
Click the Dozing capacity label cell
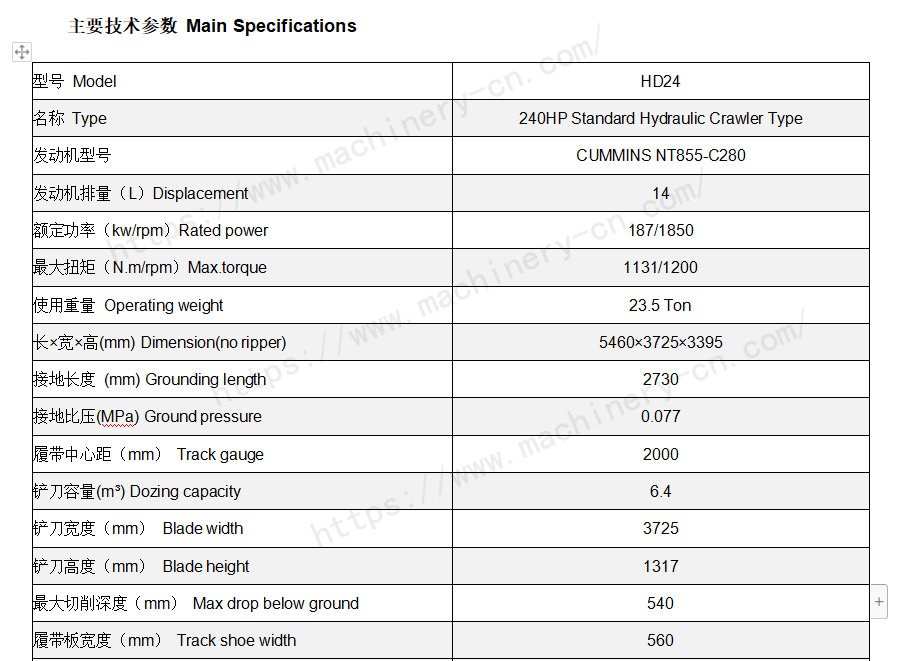[242, 491]
